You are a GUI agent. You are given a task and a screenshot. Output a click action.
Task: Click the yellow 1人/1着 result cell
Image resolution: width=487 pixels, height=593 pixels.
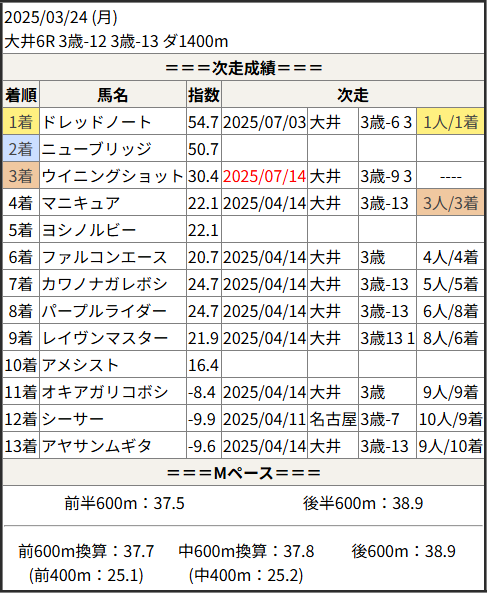coord(450,123)
